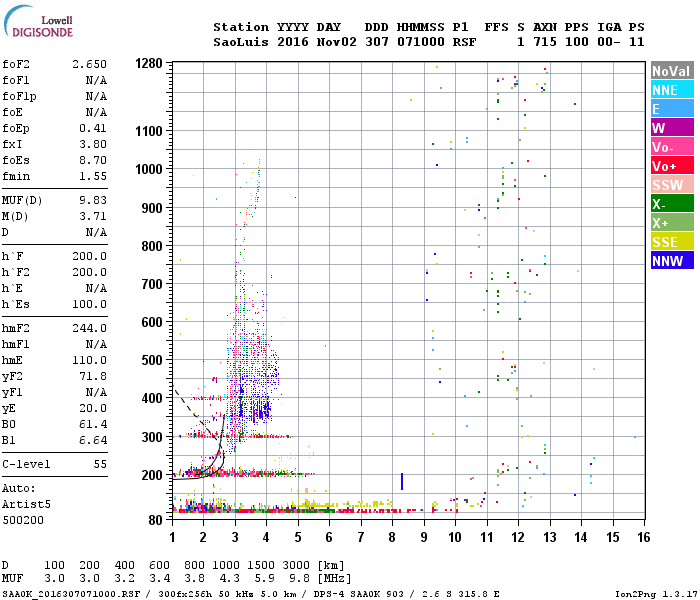The width and height of the screenshot is (700, 600).
Task: Click the 500 km height axis label
Action: click(x=152, y=360)
